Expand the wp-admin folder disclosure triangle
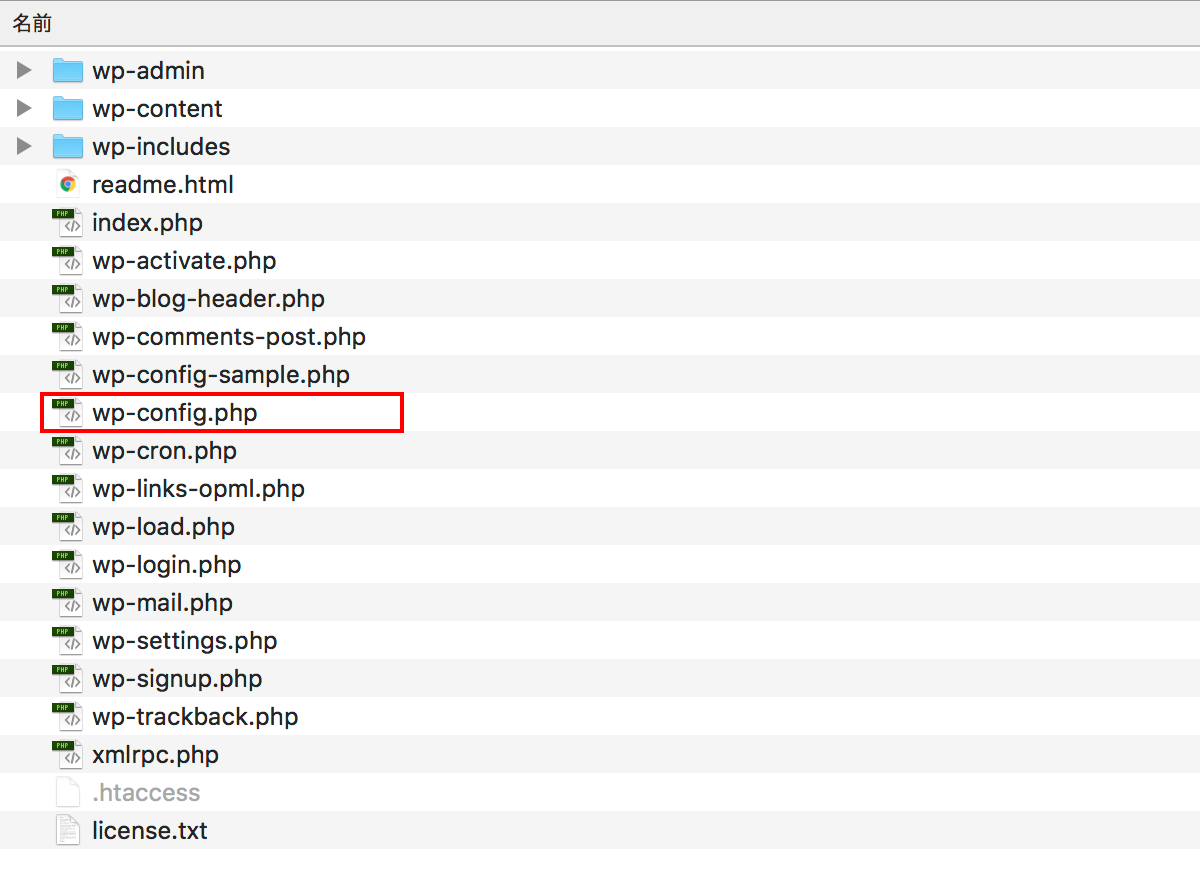Viewport: 1200px width, 870px height. tap(25, 70)
